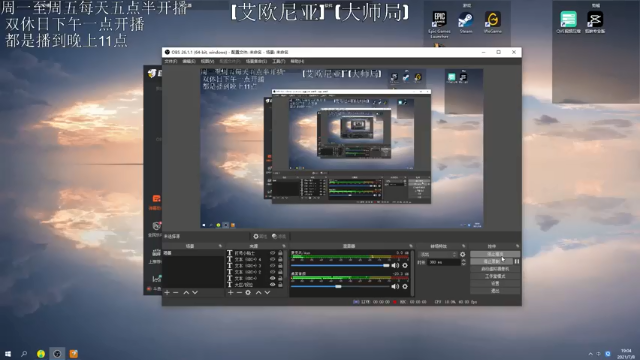Viewport: 640px width, 360px height.
Task: Toggle visibility of source 文本 (GDI+) 4
Action: pyautogui.click(x=273, y=259)
